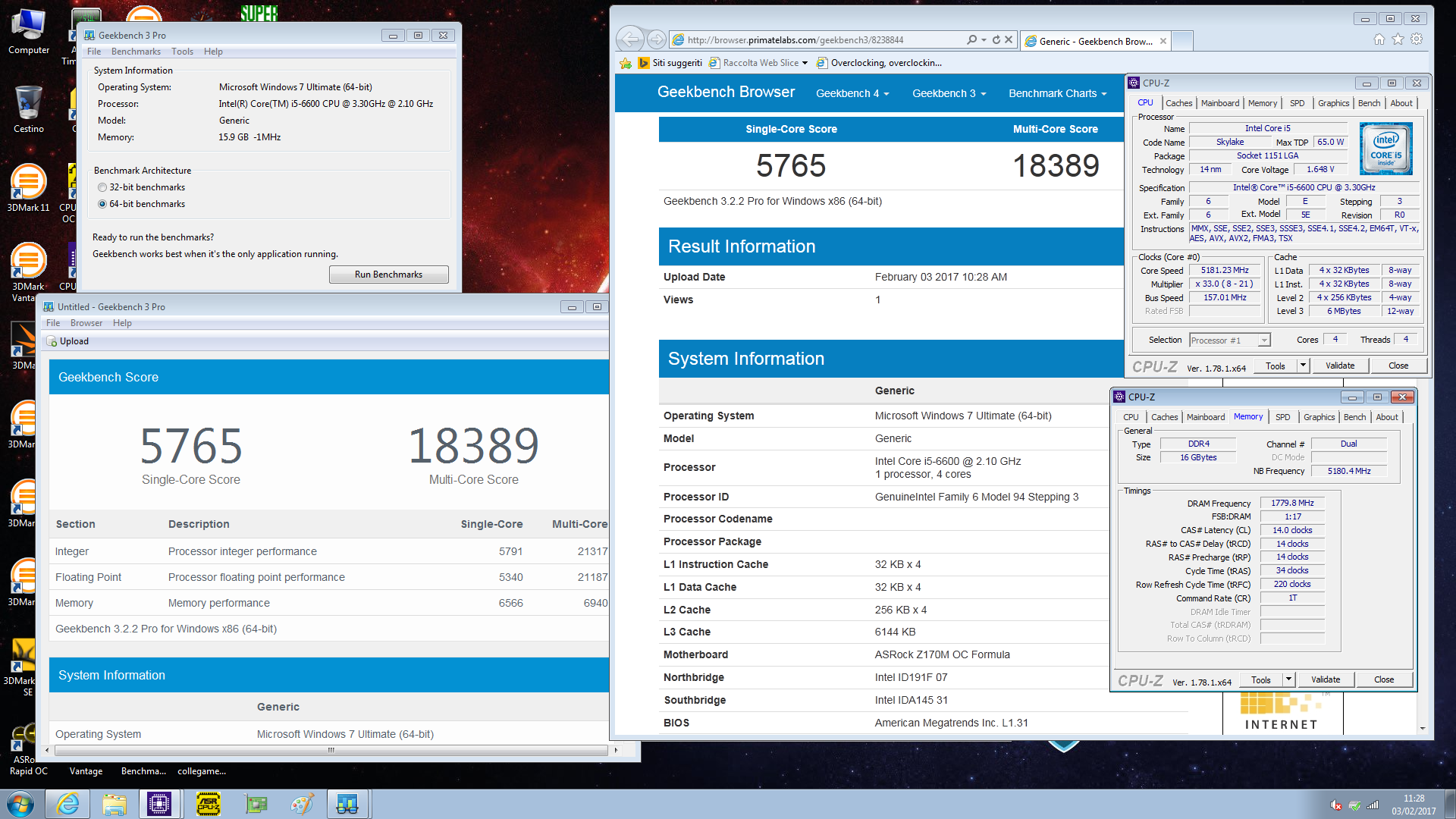Viewport: 1456px width, 819px height.
Task: Click the browser address URL field
Action: pyautogui.click(x=817, y=39)
